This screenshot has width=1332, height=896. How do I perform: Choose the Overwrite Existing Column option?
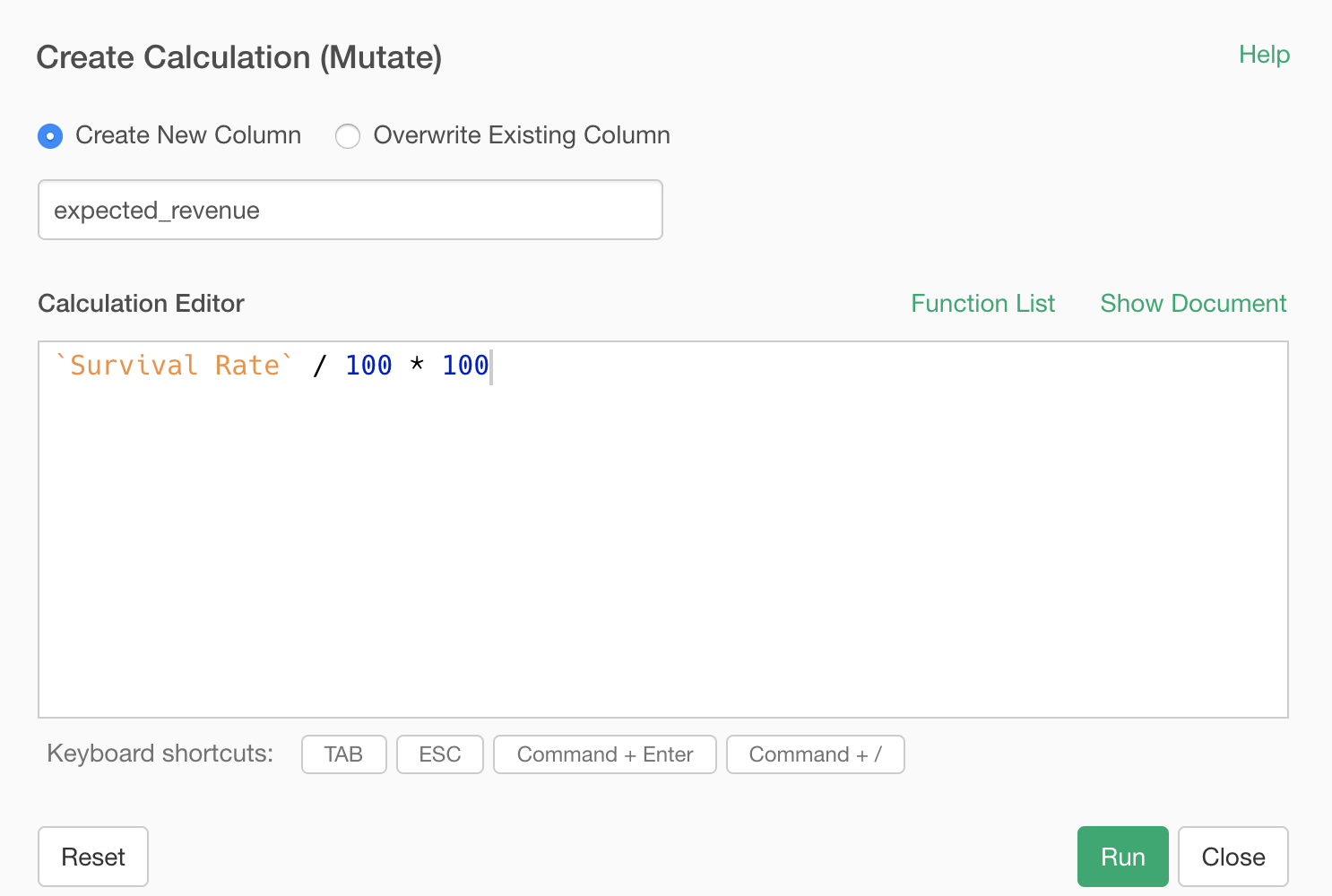click(348, 136)
